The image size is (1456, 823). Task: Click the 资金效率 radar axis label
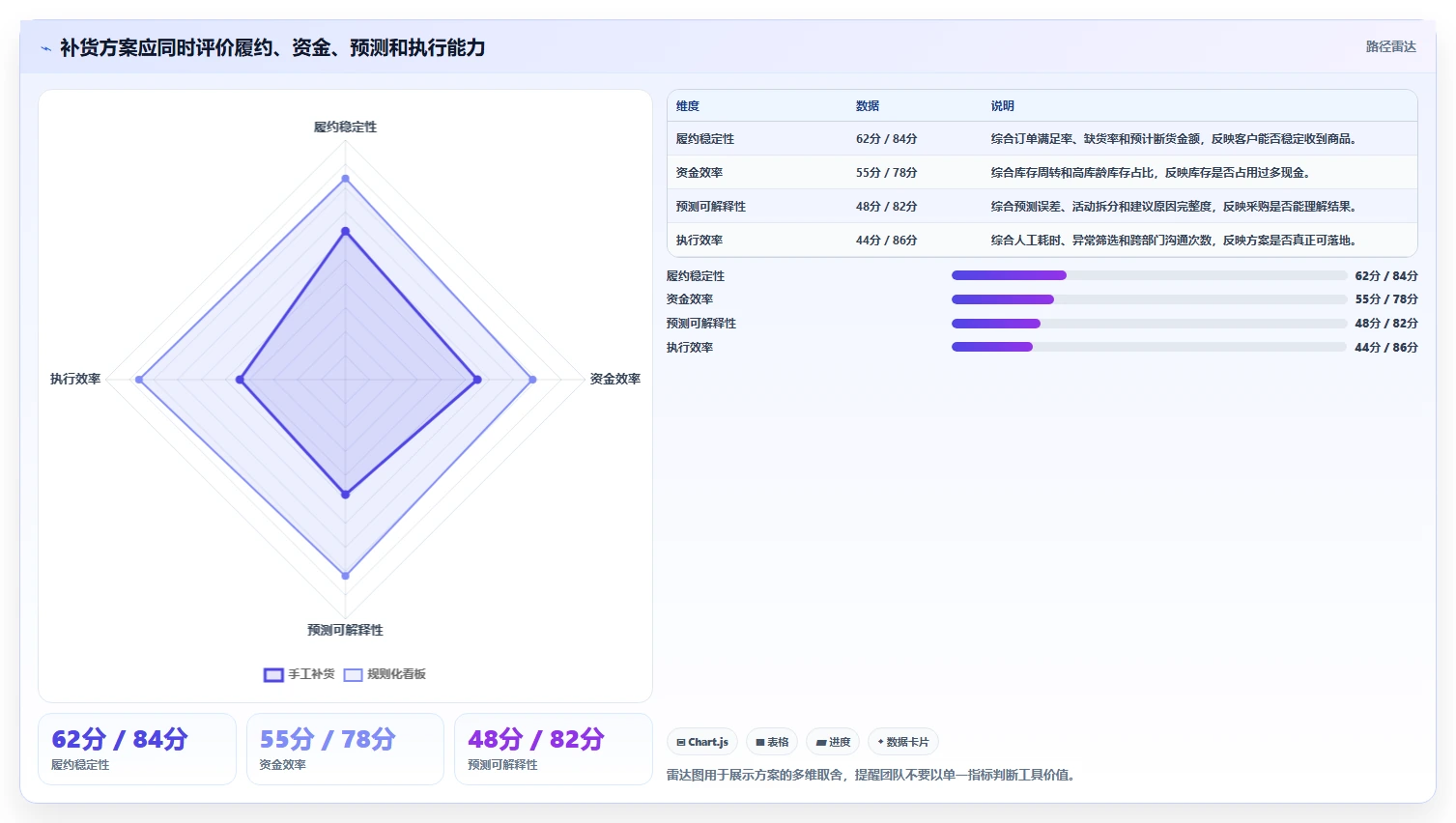[615, 379]
